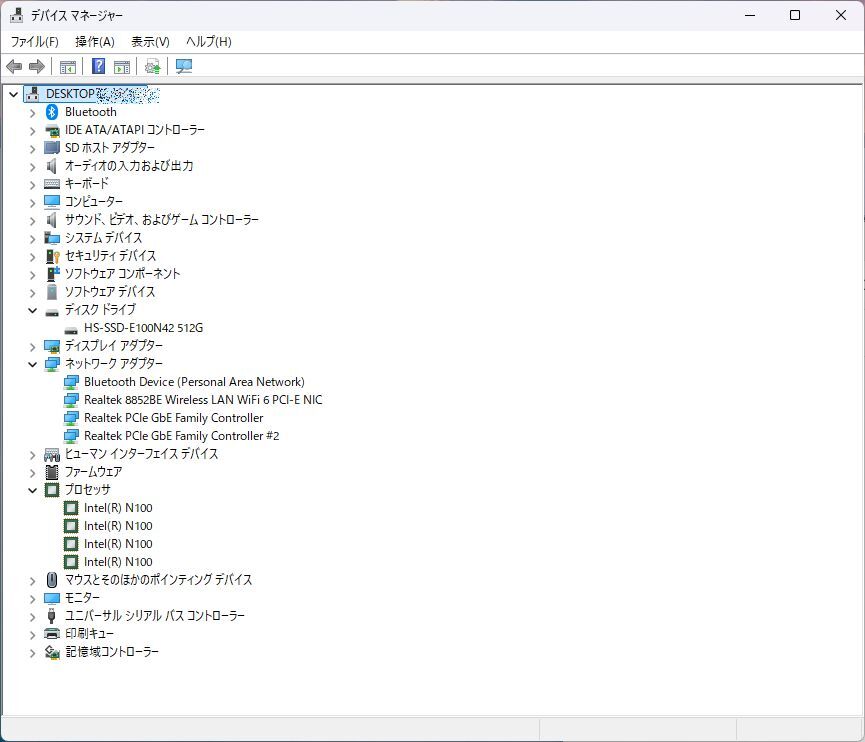Click the Show/Hide console tree icon
The width and height of the screenshot is (865, 742).
pos(68,67)
